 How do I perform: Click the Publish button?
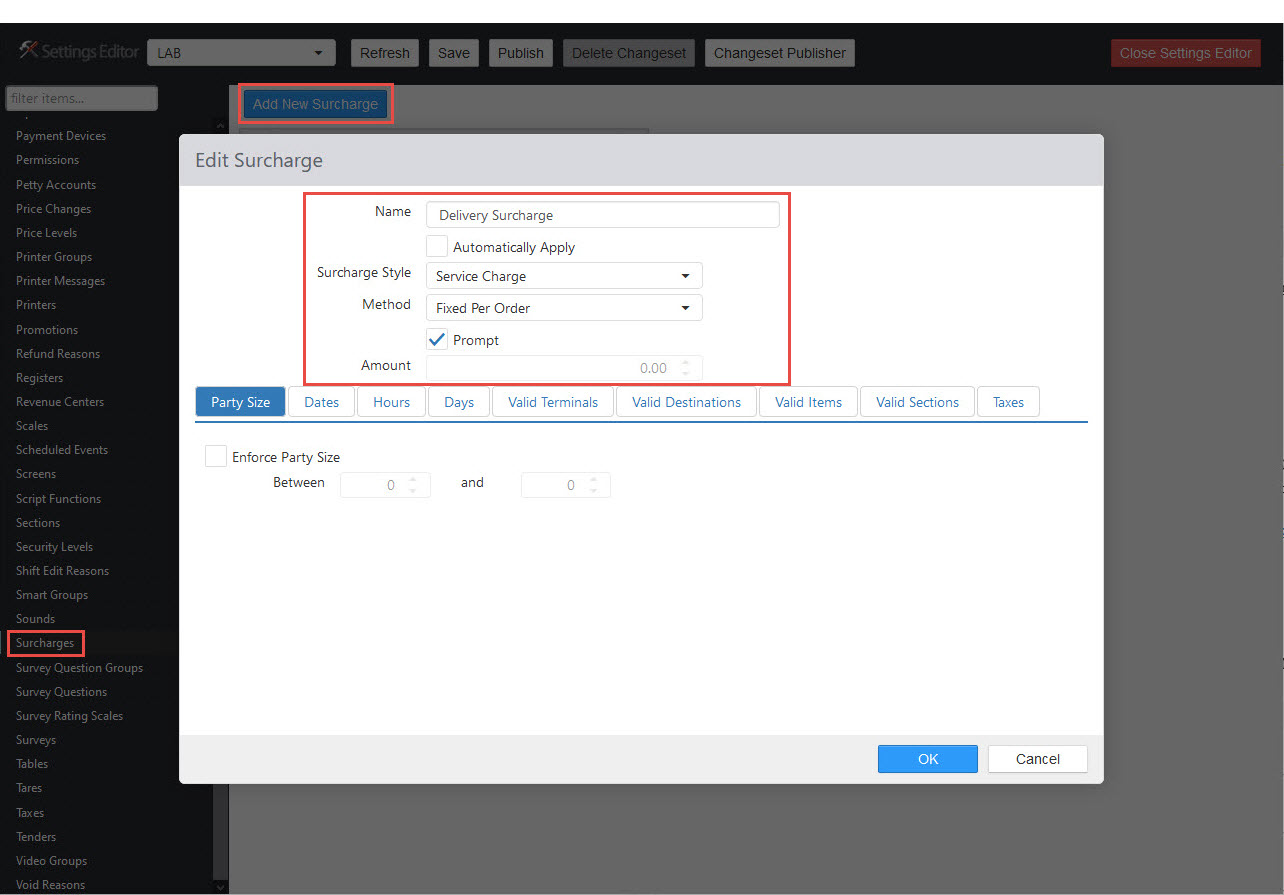[x=521, y=53]
